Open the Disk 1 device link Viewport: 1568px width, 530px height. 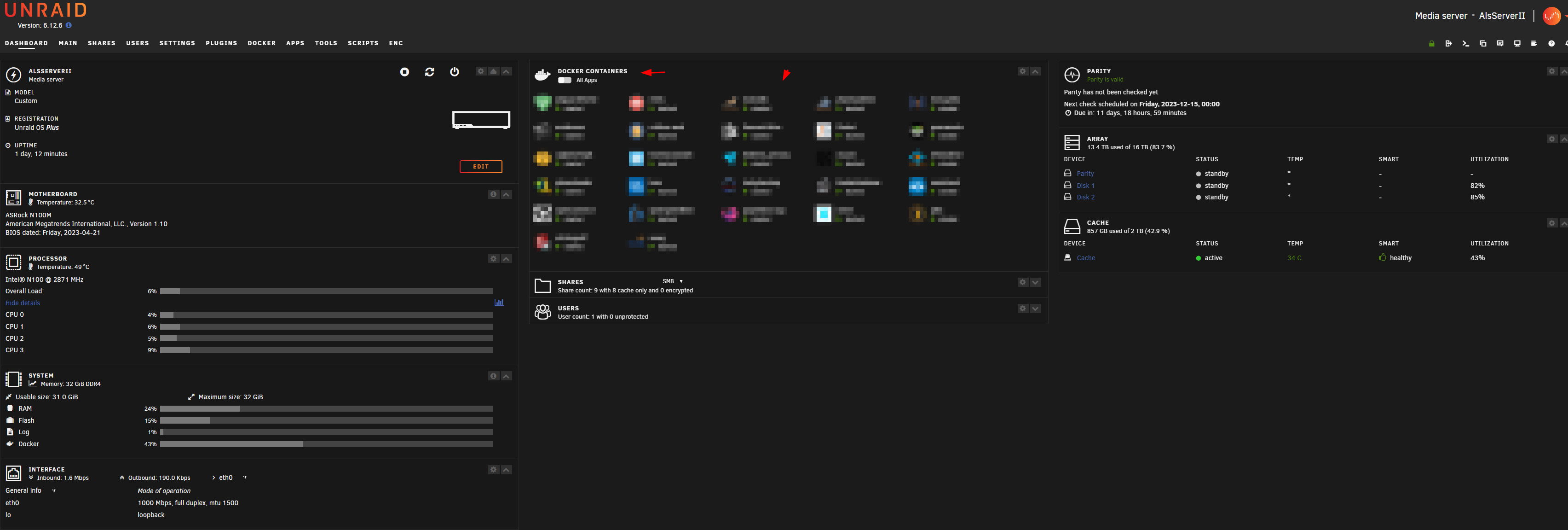[x=1085, y=186]
